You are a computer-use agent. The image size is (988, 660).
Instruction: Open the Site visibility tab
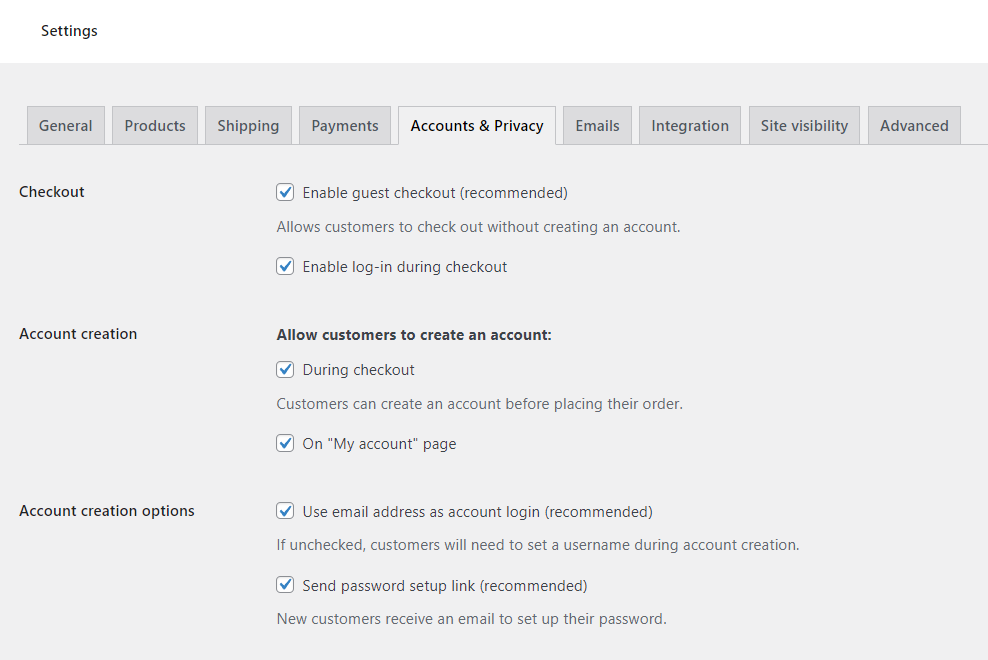tap(804, 125)
